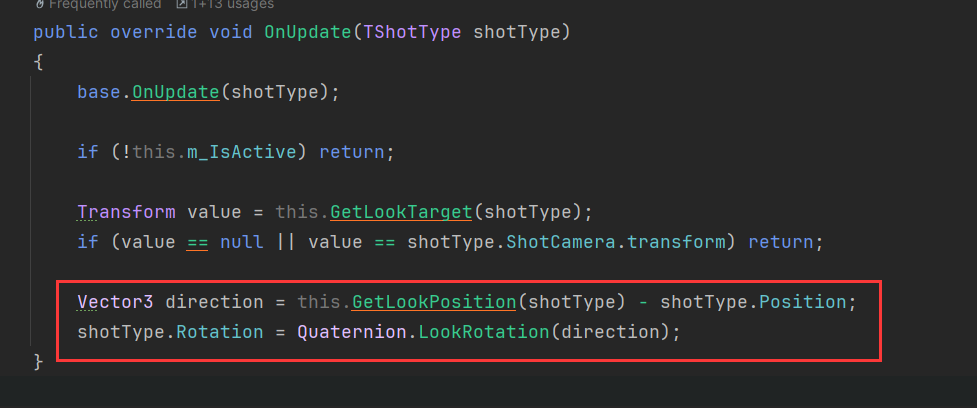Select the GetLookPosition method call
The height and width of the screenshot is (408, 977).
coord(434,302)
